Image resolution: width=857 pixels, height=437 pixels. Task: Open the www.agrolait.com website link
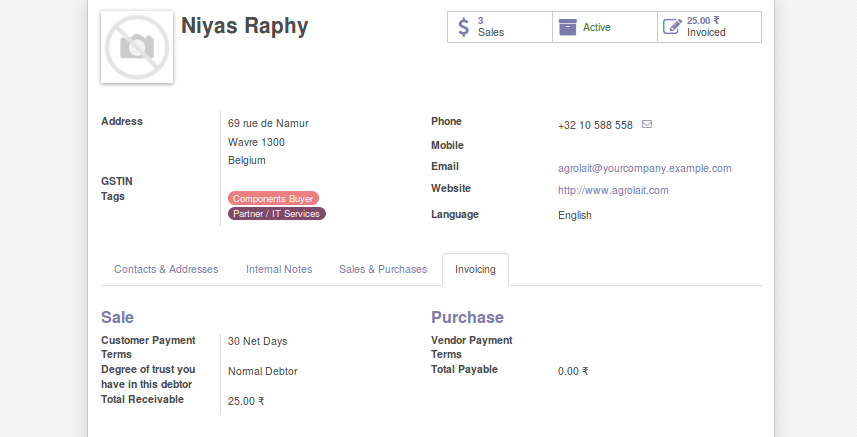(613, 190)
